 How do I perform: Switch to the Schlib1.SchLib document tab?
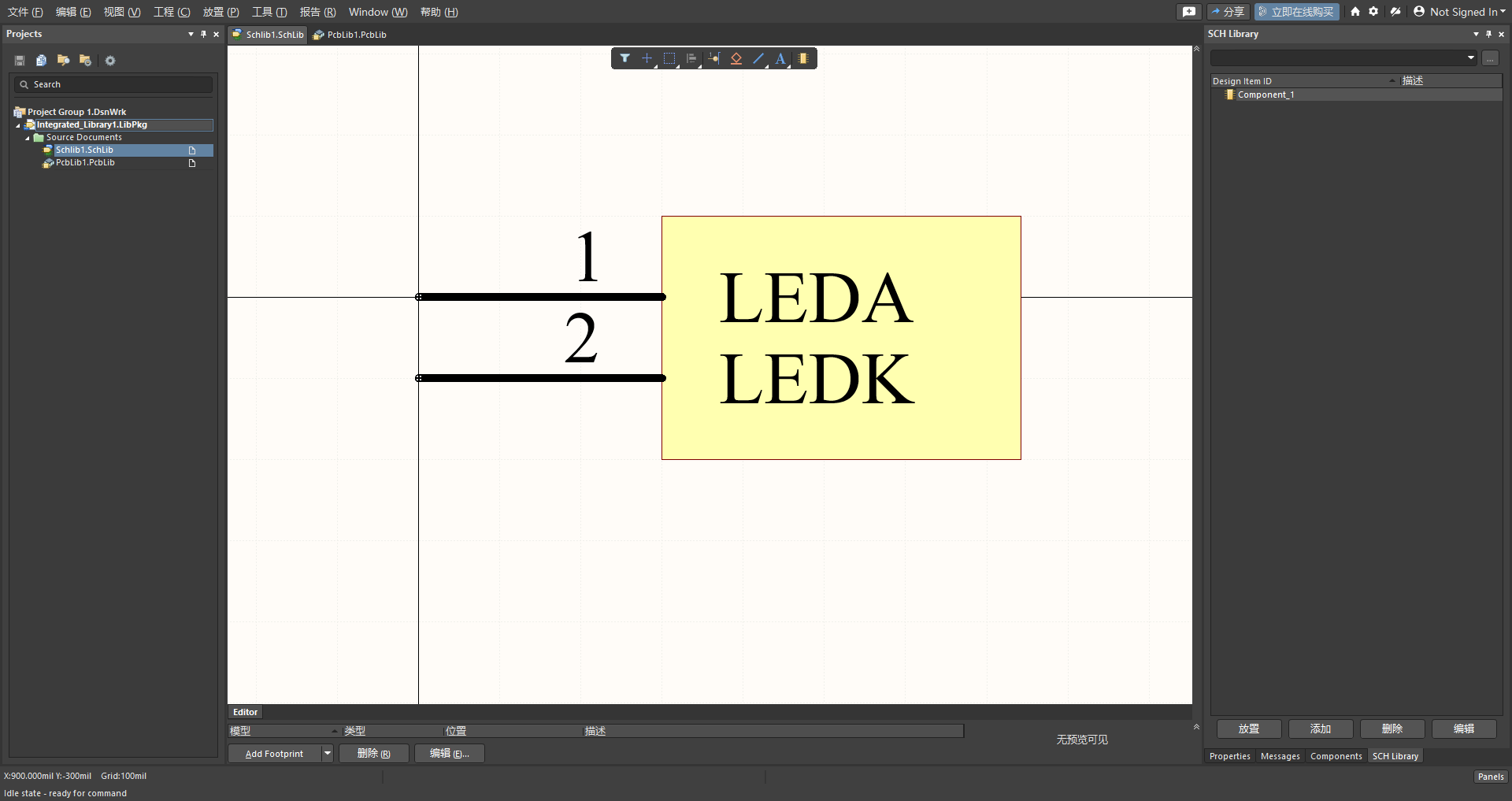(268, 35)
